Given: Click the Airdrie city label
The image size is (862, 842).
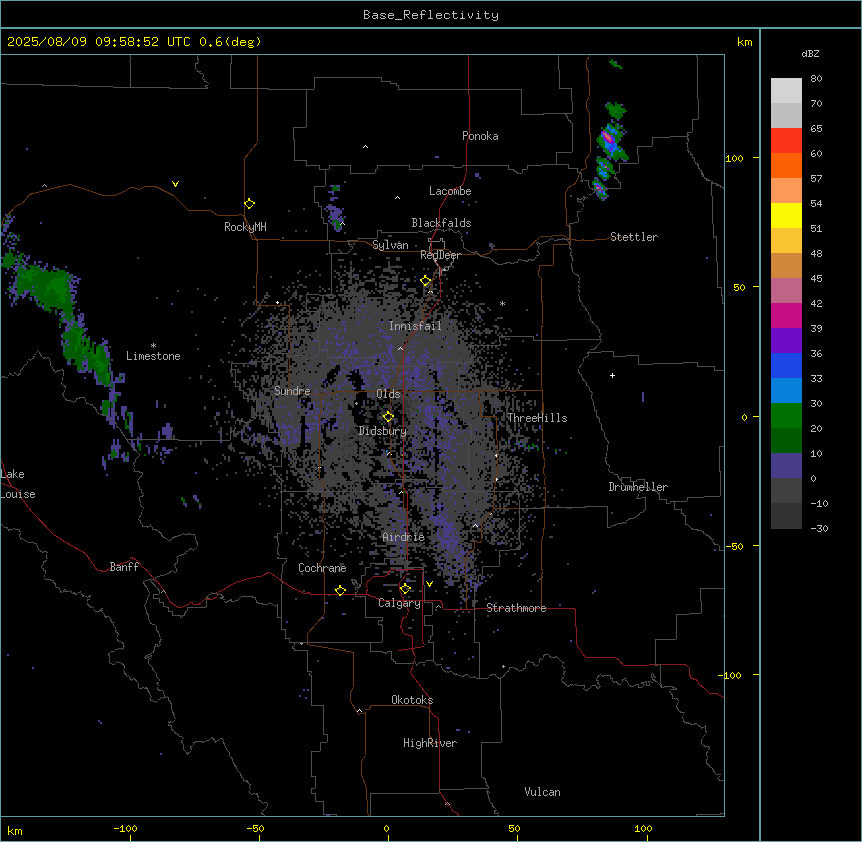Looking at the screenshot, I should (x=403, y=537).
